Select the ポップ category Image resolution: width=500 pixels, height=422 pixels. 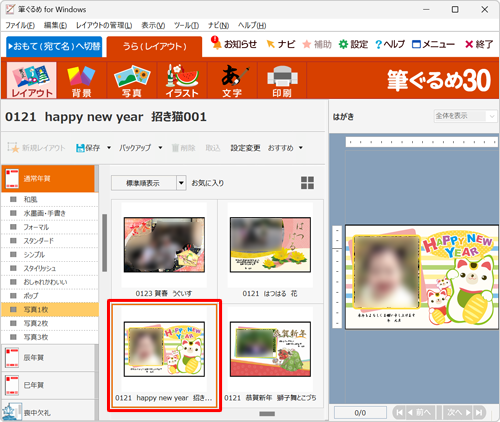click(x=50, y=296)
